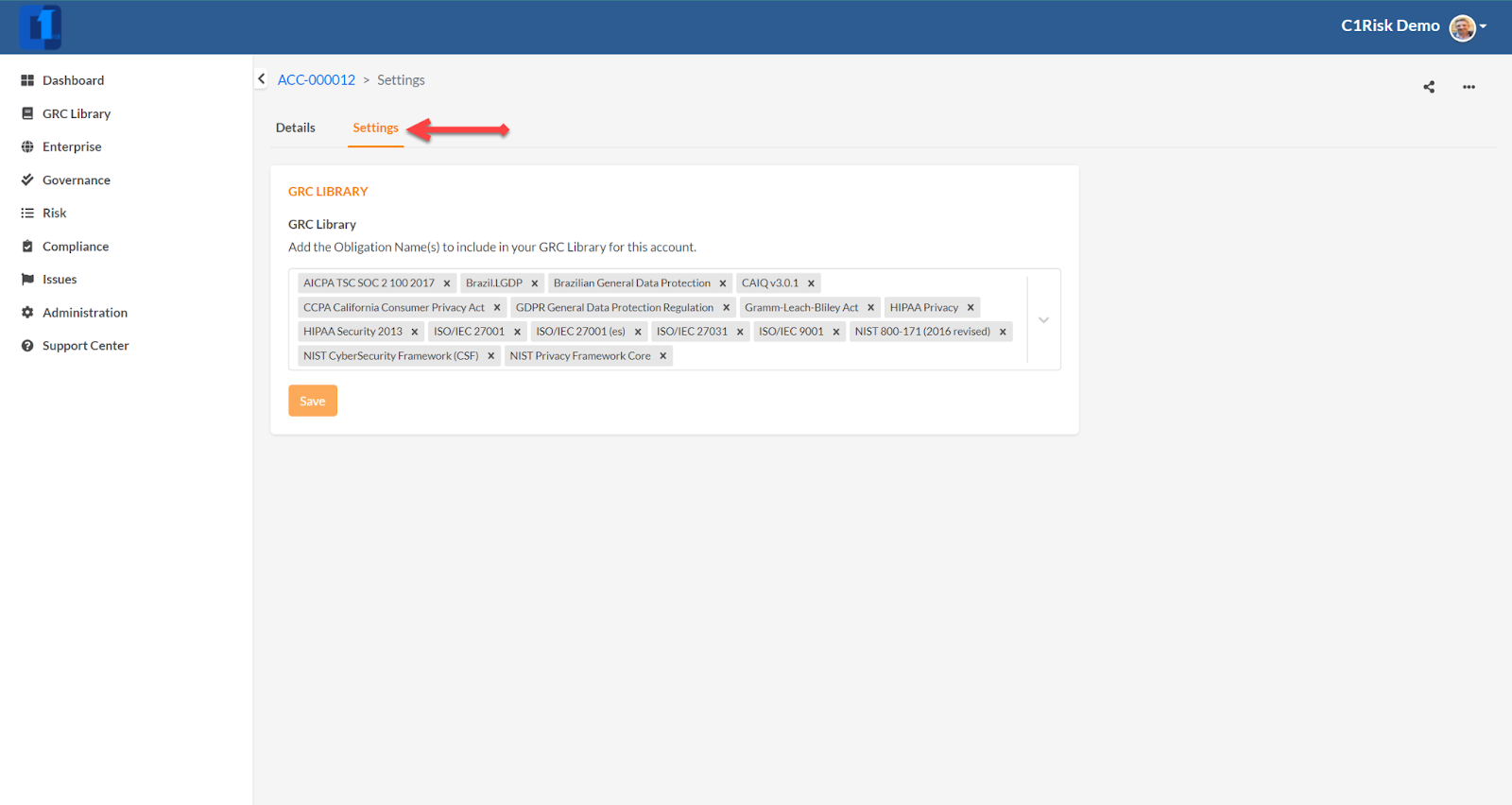The height and width of the screenshot is (805, 1512).
Task: Click the share icon
Action: pyautogui.click(x=1429, y=87)
